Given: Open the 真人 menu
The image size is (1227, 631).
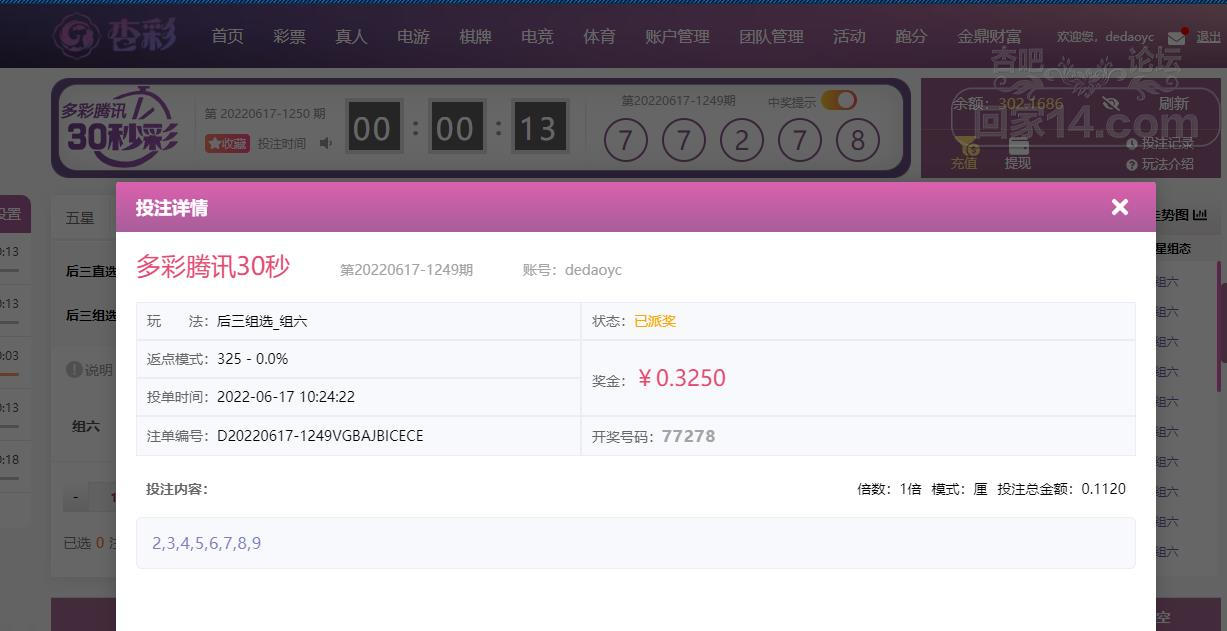Looking at the screenshot, I should pyautogui.click(x=351, y=36).
